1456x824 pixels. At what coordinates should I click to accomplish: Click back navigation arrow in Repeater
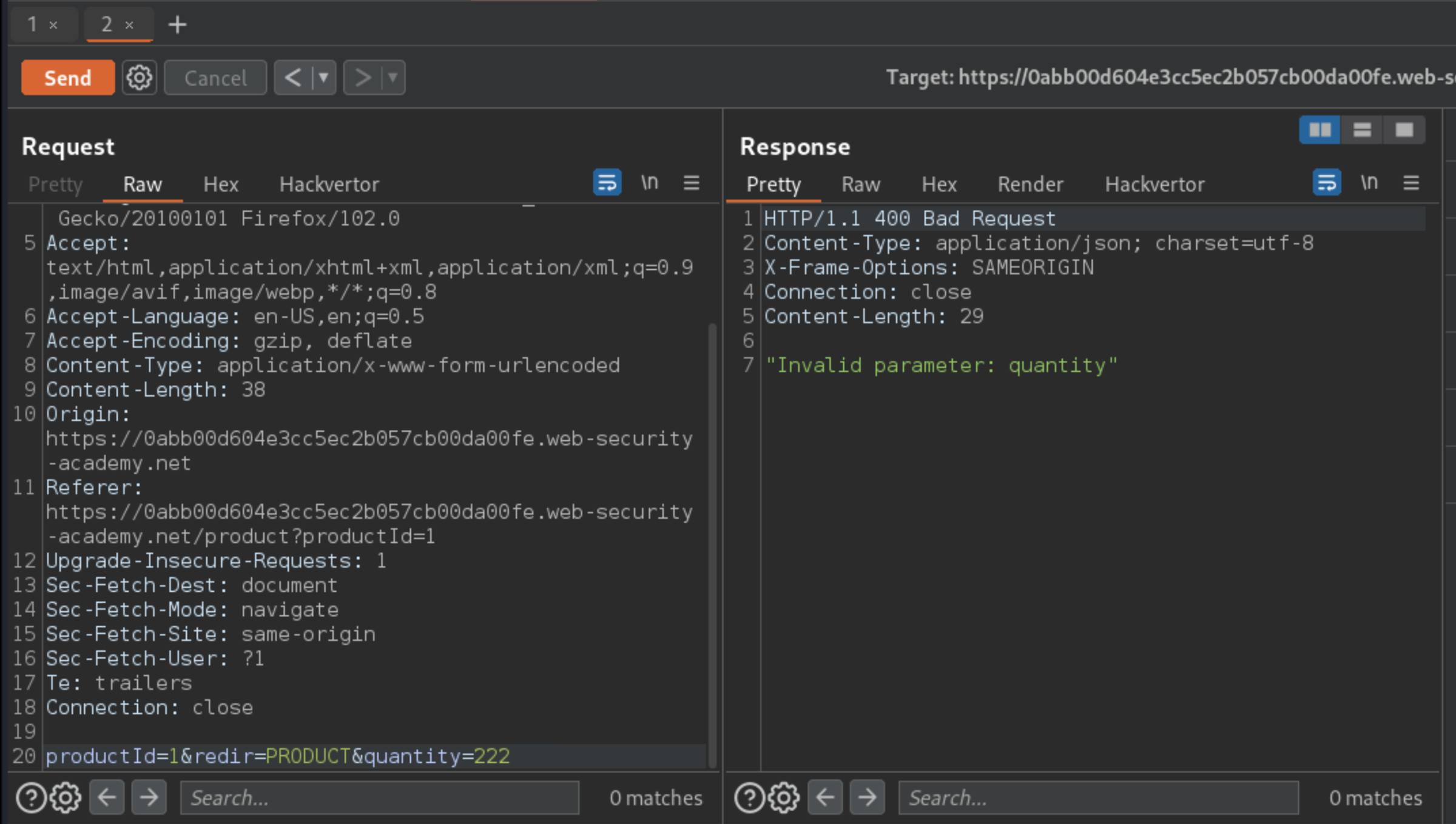tap(293, 78)
